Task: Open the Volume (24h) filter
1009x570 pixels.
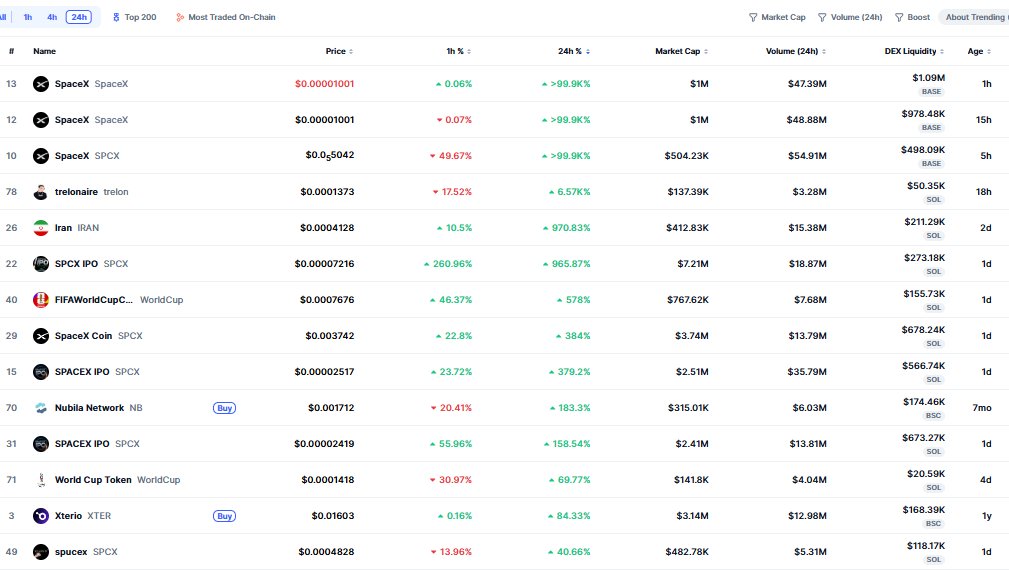Action: tap(850, 17)
